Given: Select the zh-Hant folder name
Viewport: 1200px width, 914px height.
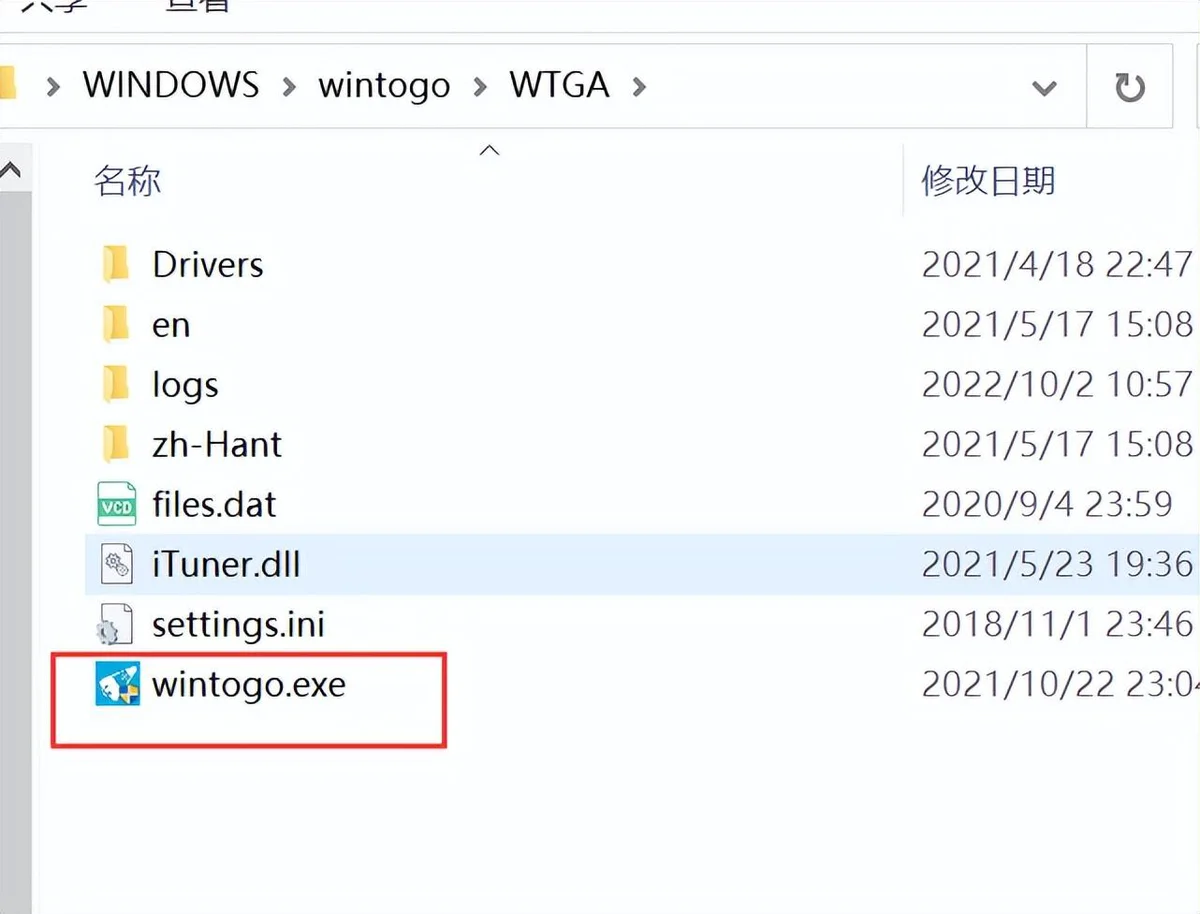Looking at the screenshot, I should [217, 445].
